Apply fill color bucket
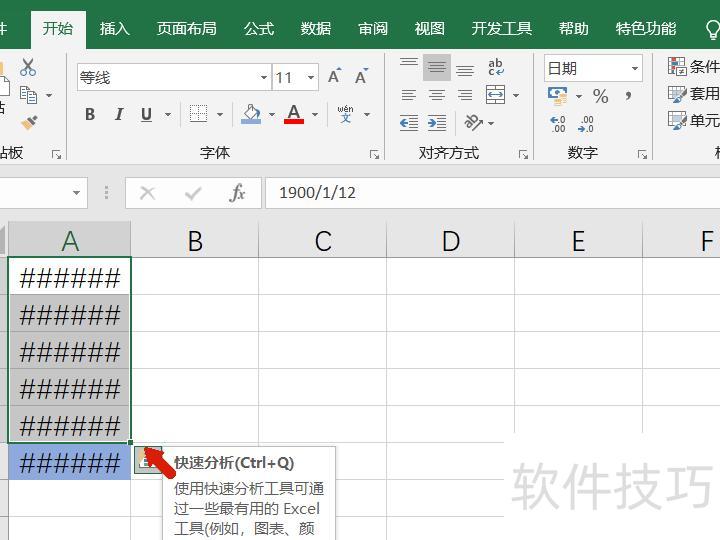This screenshot has width=720, height=540. coord(251,114)
